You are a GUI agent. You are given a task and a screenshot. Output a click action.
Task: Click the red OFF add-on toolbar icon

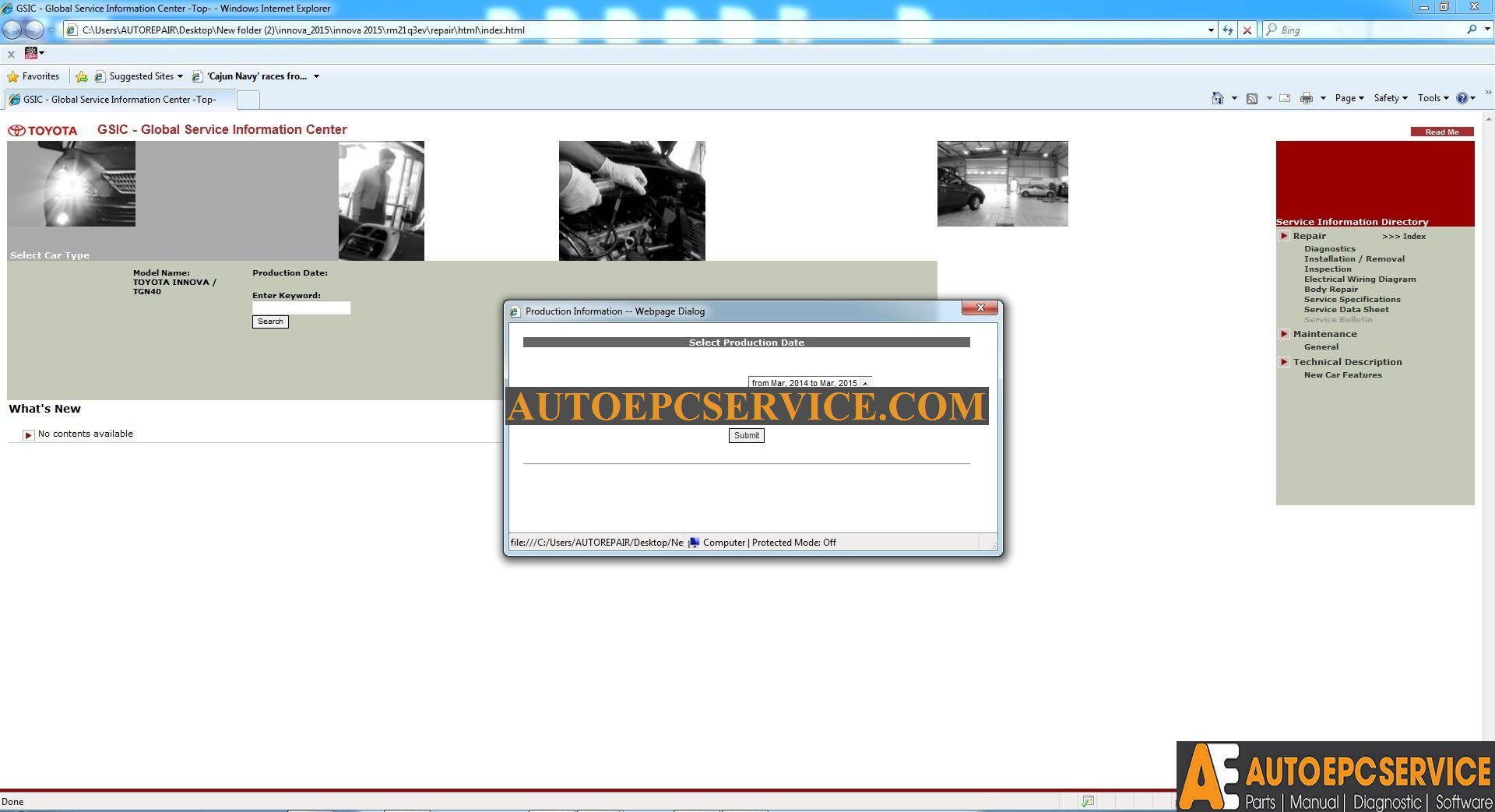pyautogui.click(x=31, y=53)
